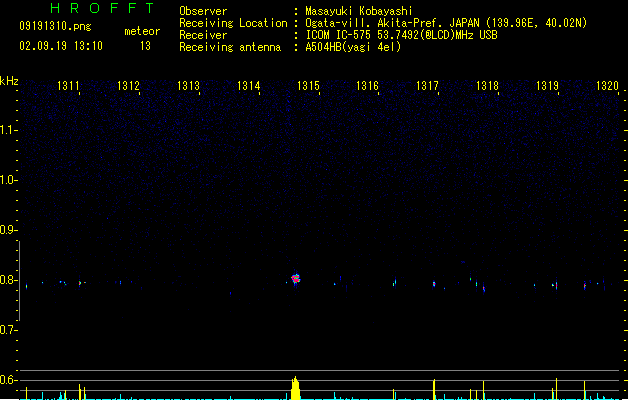
Task: Click the Observer label
Action: (x=203, y=11)
